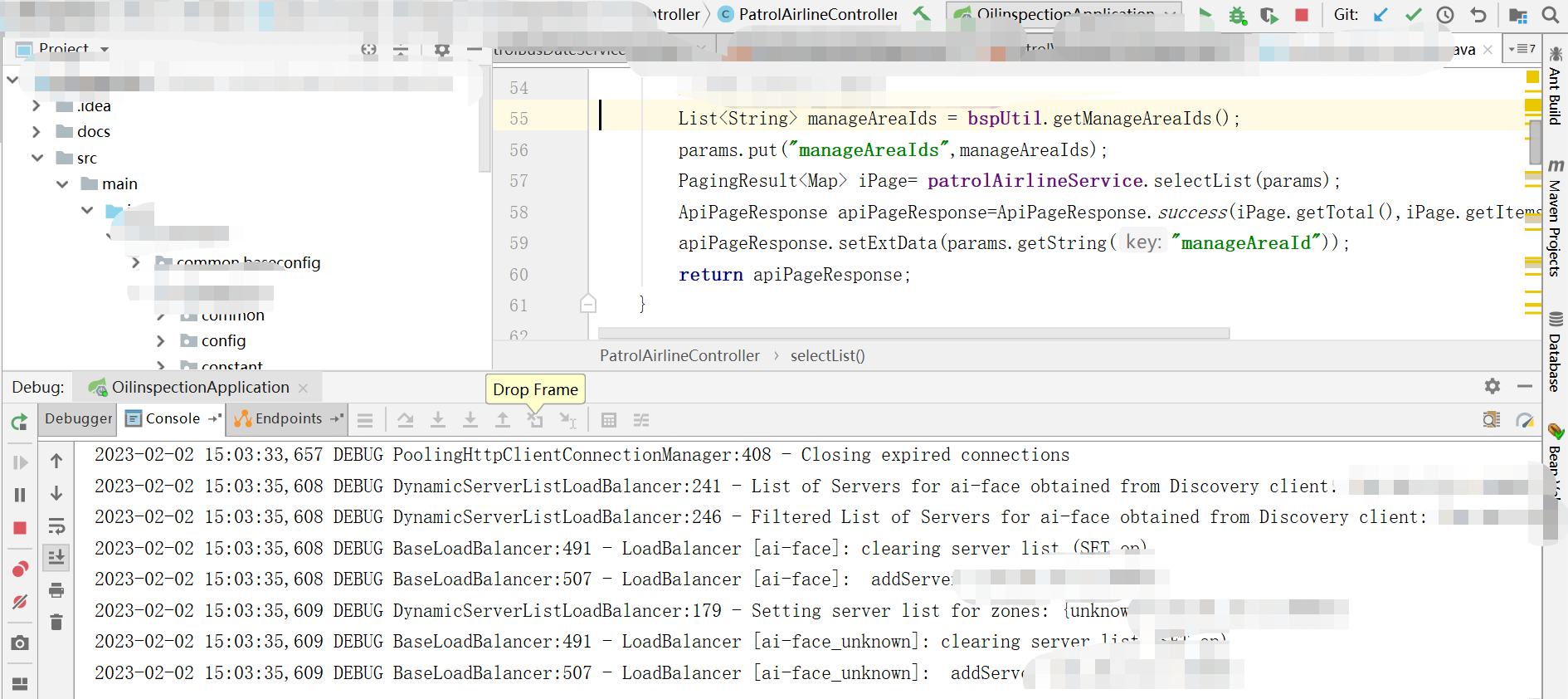This screenshot has width=1568, height=699.
Task: Open Debug panel settings gear
Action: [1493, 386]
